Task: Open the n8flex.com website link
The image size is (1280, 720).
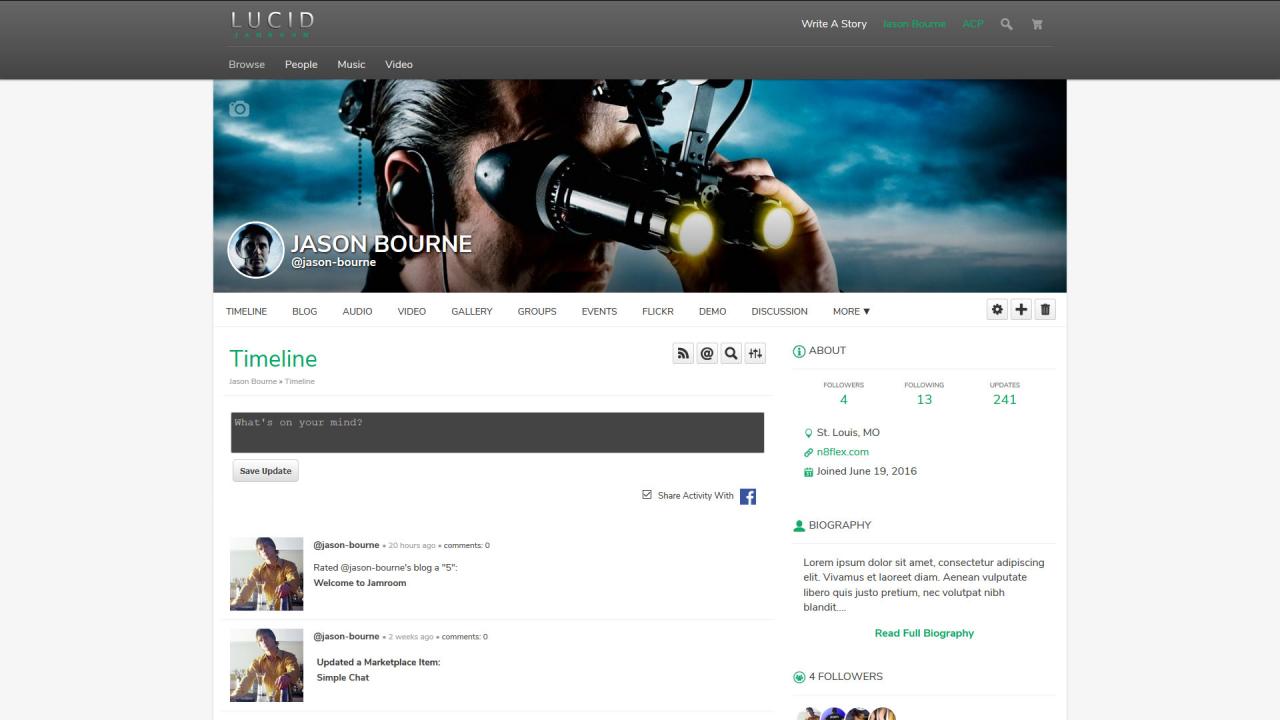Action: 843,452
